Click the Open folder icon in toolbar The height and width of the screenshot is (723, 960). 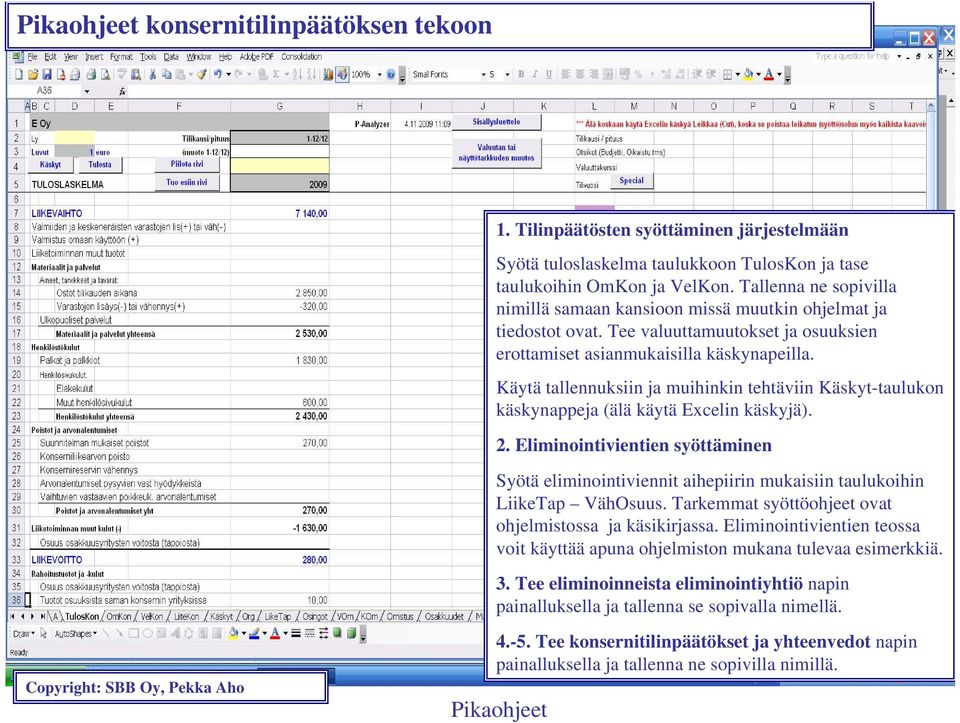pyautogui.click(x=33, y=74)
